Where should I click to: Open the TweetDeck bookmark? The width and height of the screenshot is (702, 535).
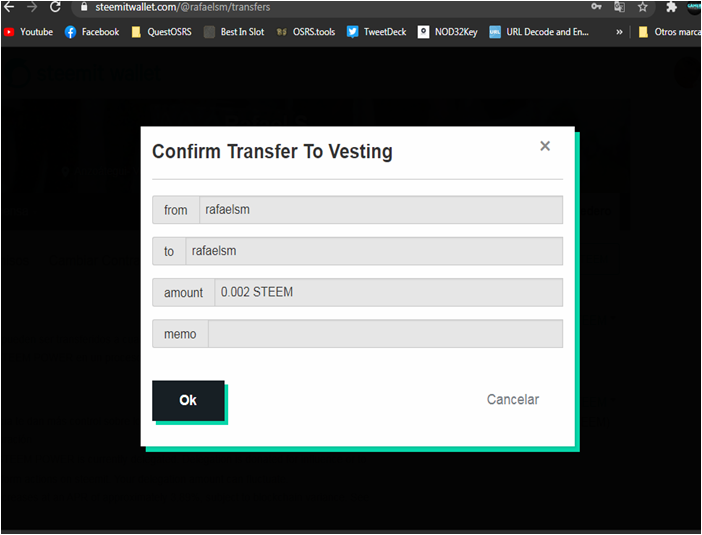[377, 32]
